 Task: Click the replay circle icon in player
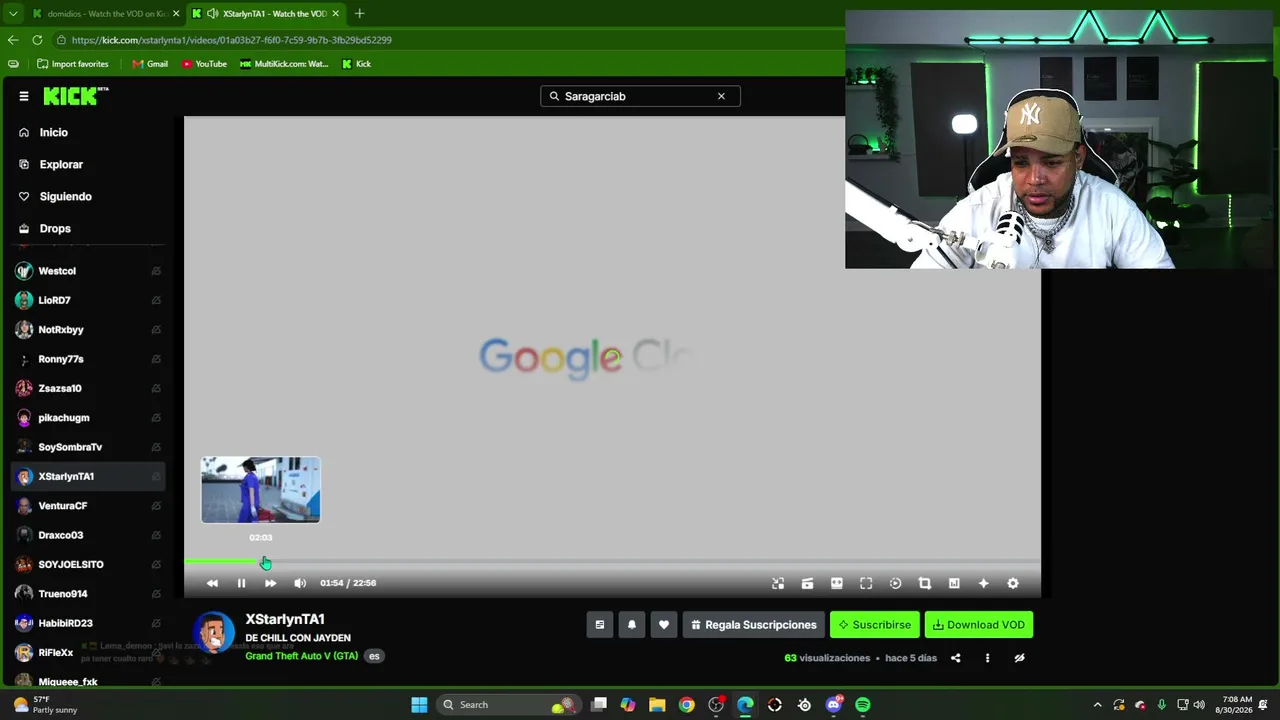(895, 583)
